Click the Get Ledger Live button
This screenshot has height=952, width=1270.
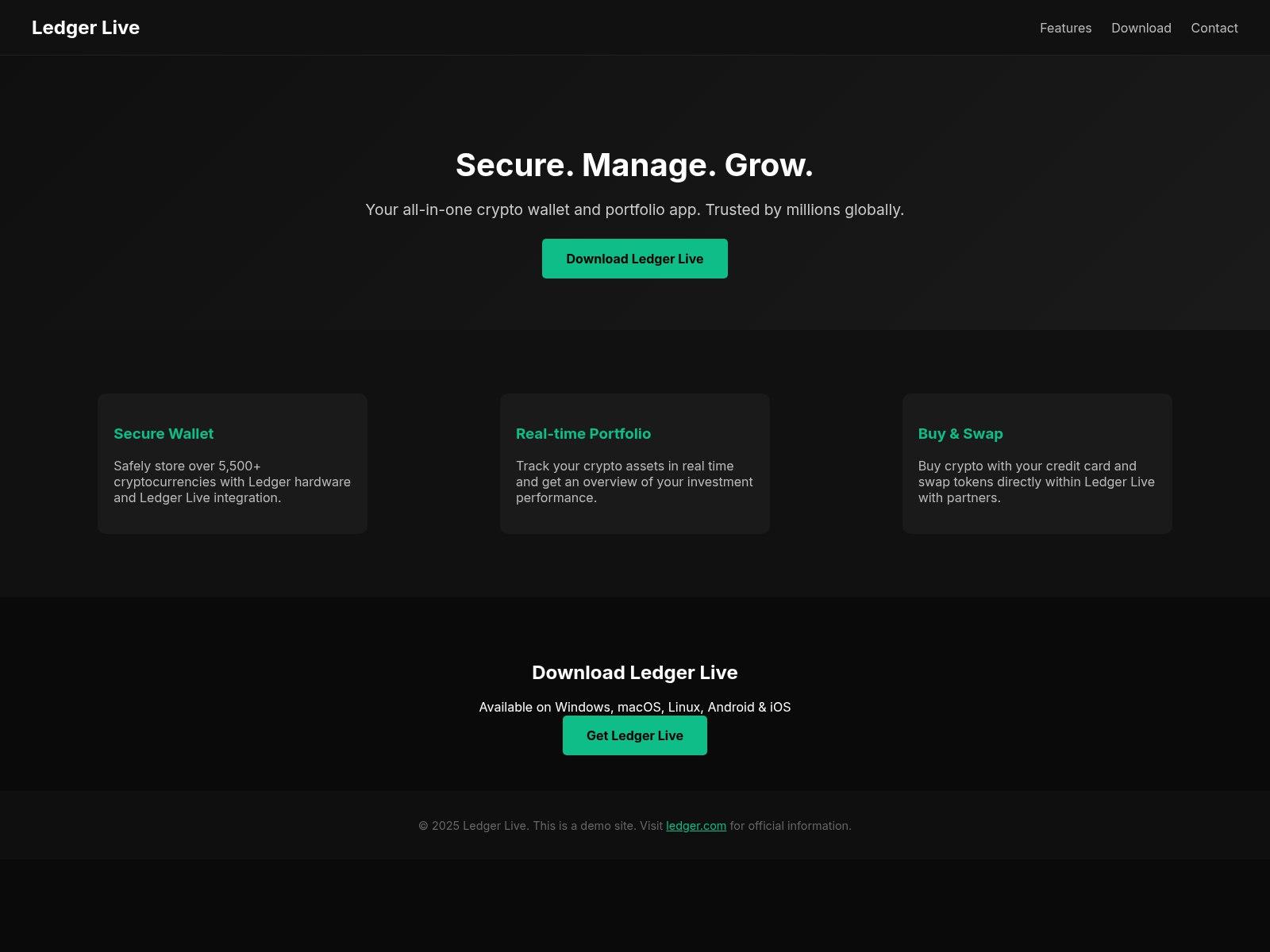point(635,735)
